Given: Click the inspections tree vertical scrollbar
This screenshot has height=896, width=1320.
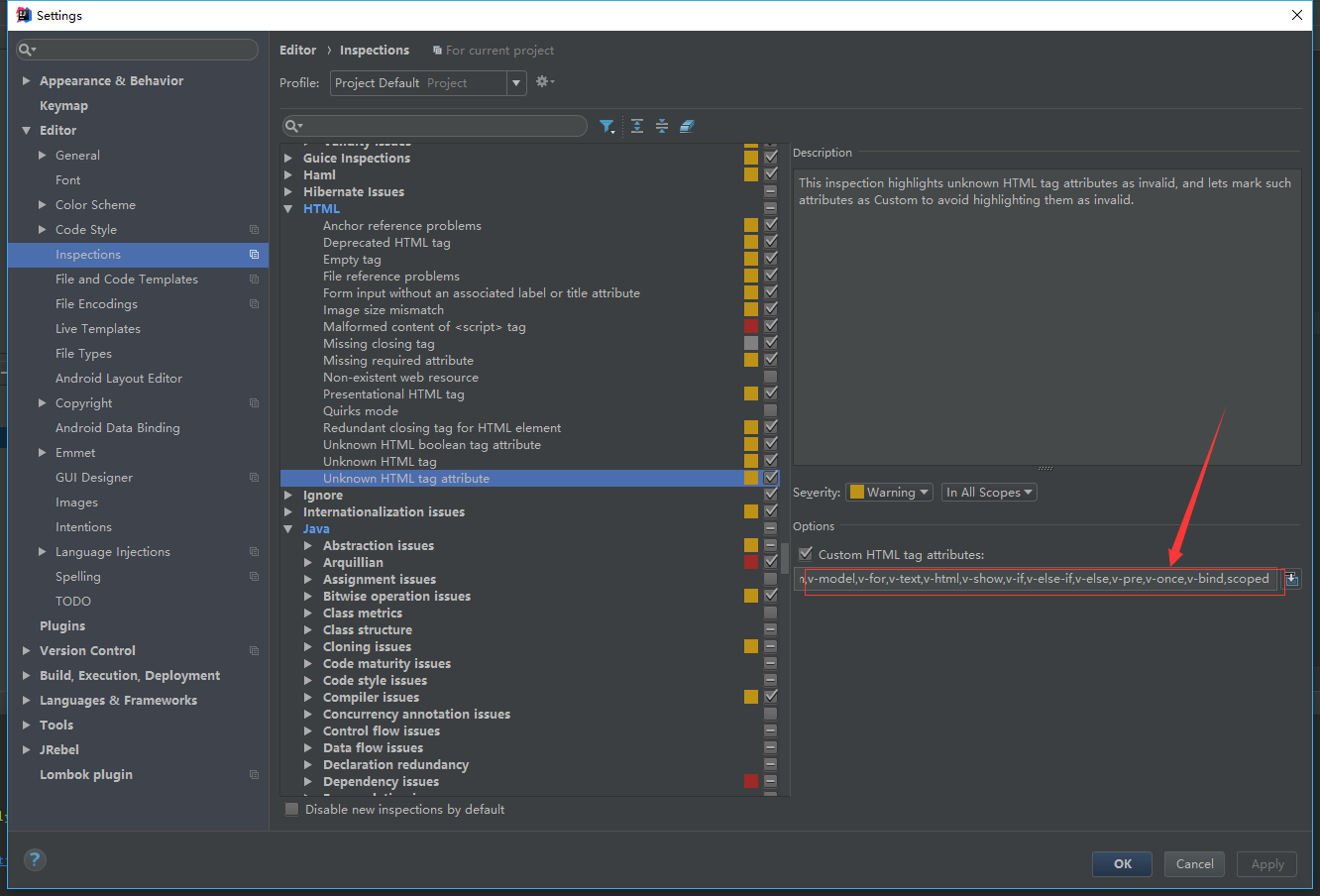Looking at the screenshot, I should pyautogui.click(x=785, y=558).
